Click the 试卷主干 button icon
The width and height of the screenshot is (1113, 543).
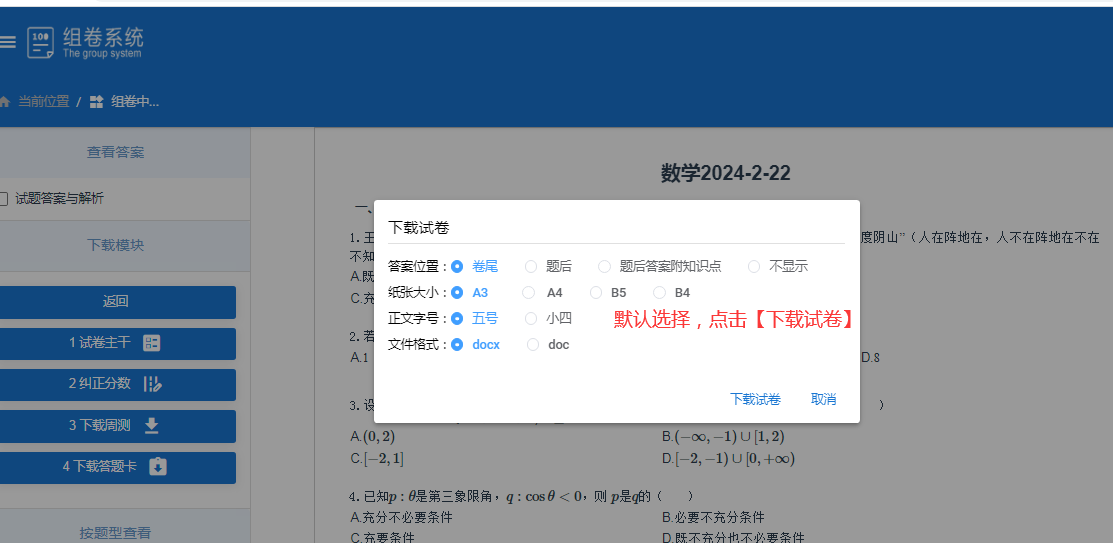pos(152,343)
